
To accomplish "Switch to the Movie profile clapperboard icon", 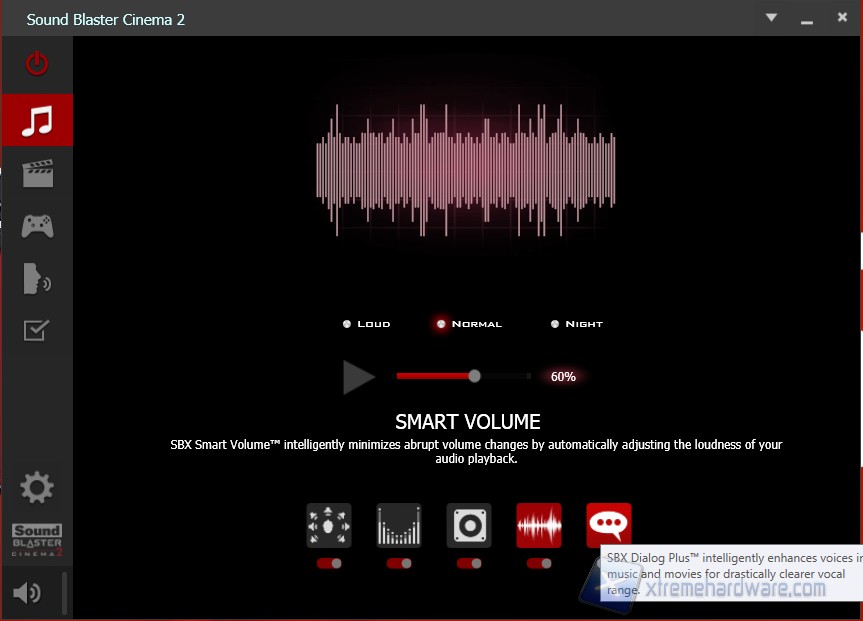I will point(37,174).
